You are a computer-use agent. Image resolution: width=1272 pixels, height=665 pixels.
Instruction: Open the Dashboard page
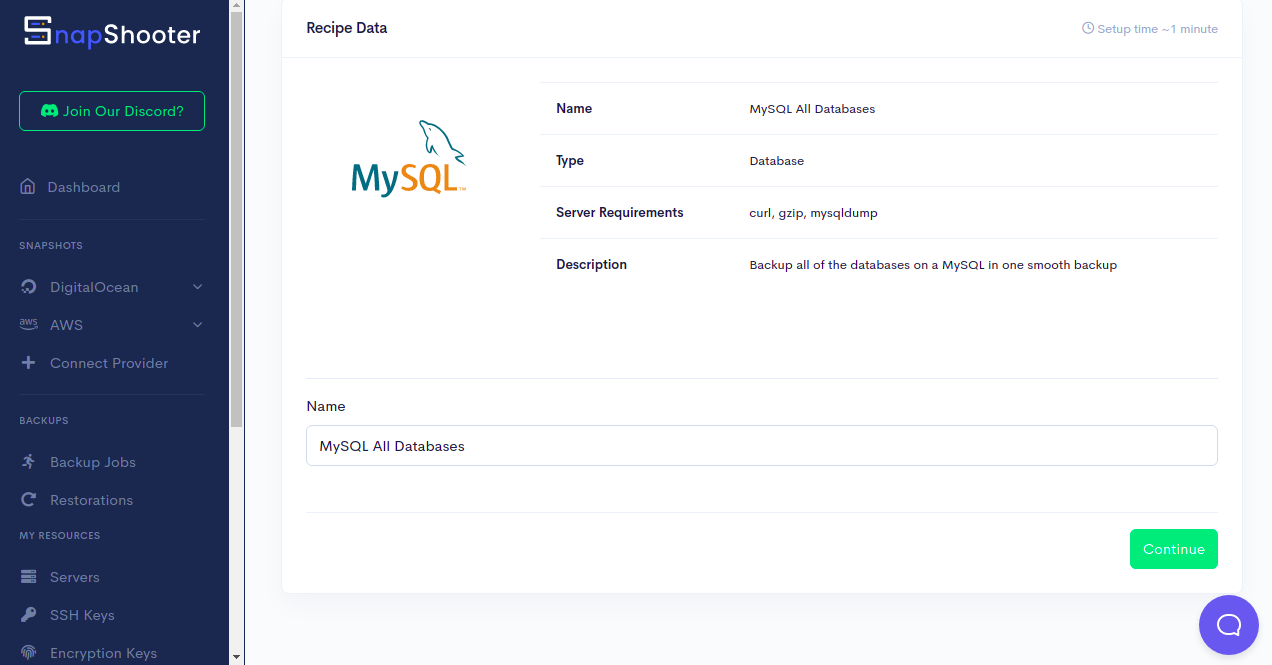tap(84, 187)
